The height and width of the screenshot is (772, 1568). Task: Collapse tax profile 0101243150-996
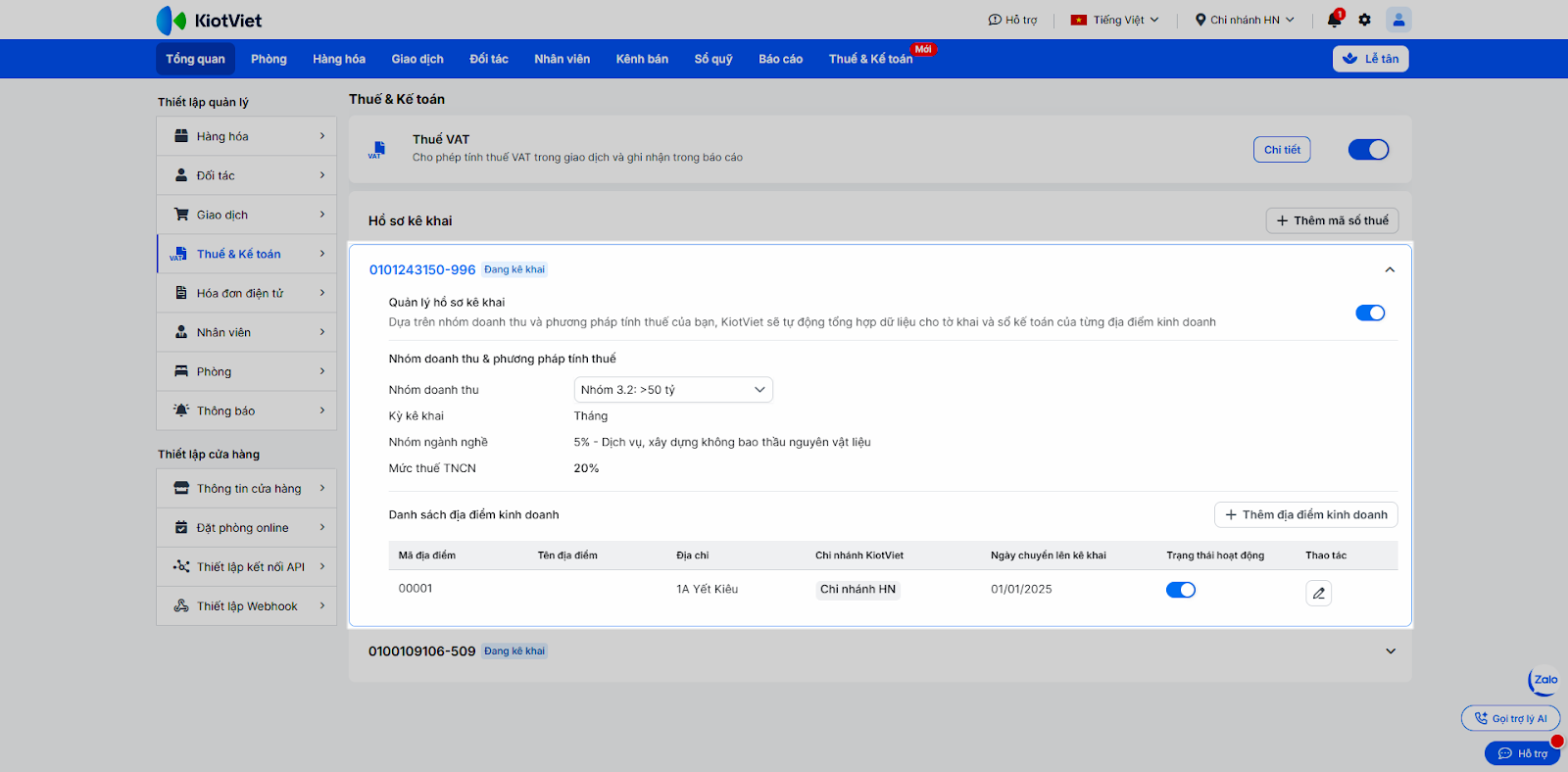tap(1390, 270)
